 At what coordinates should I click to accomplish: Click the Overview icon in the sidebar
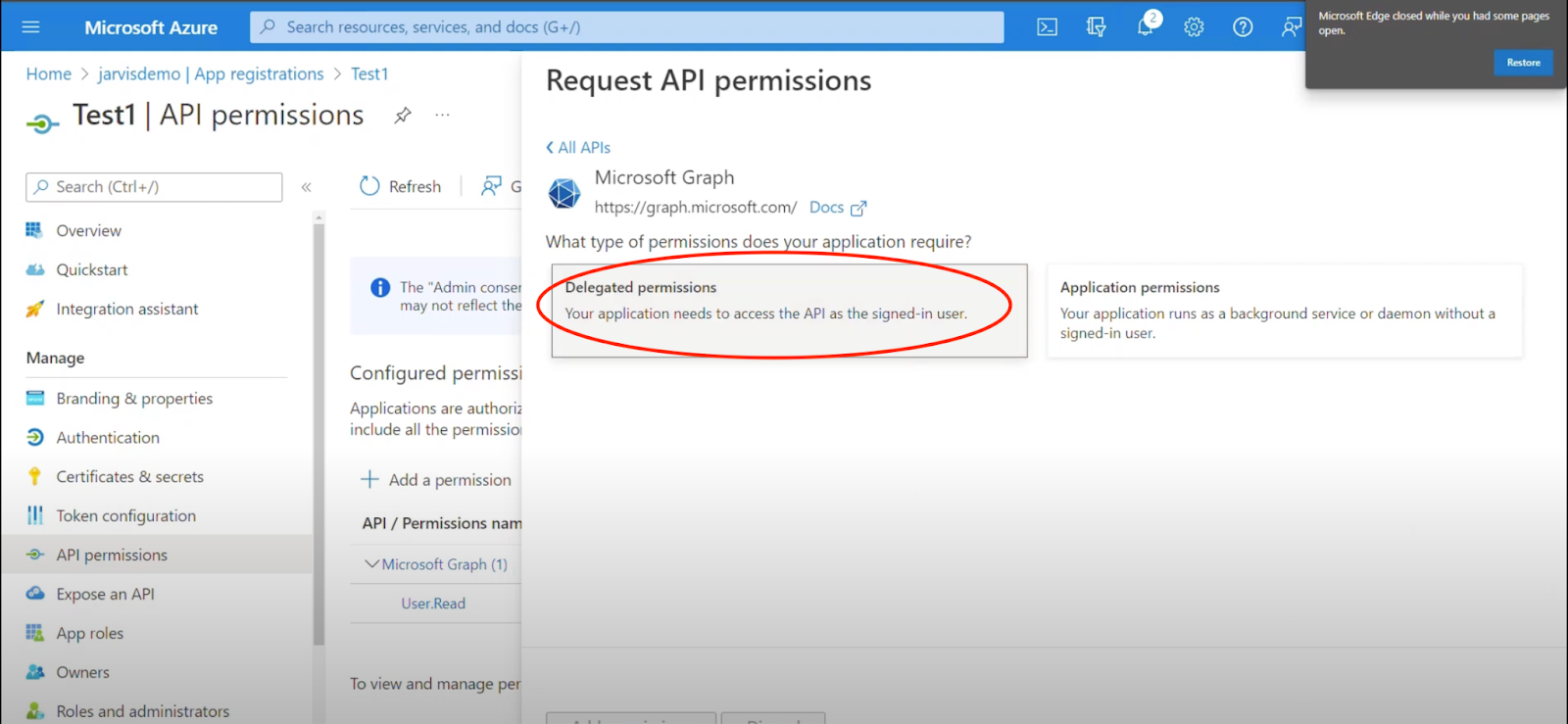coord(34,230)
